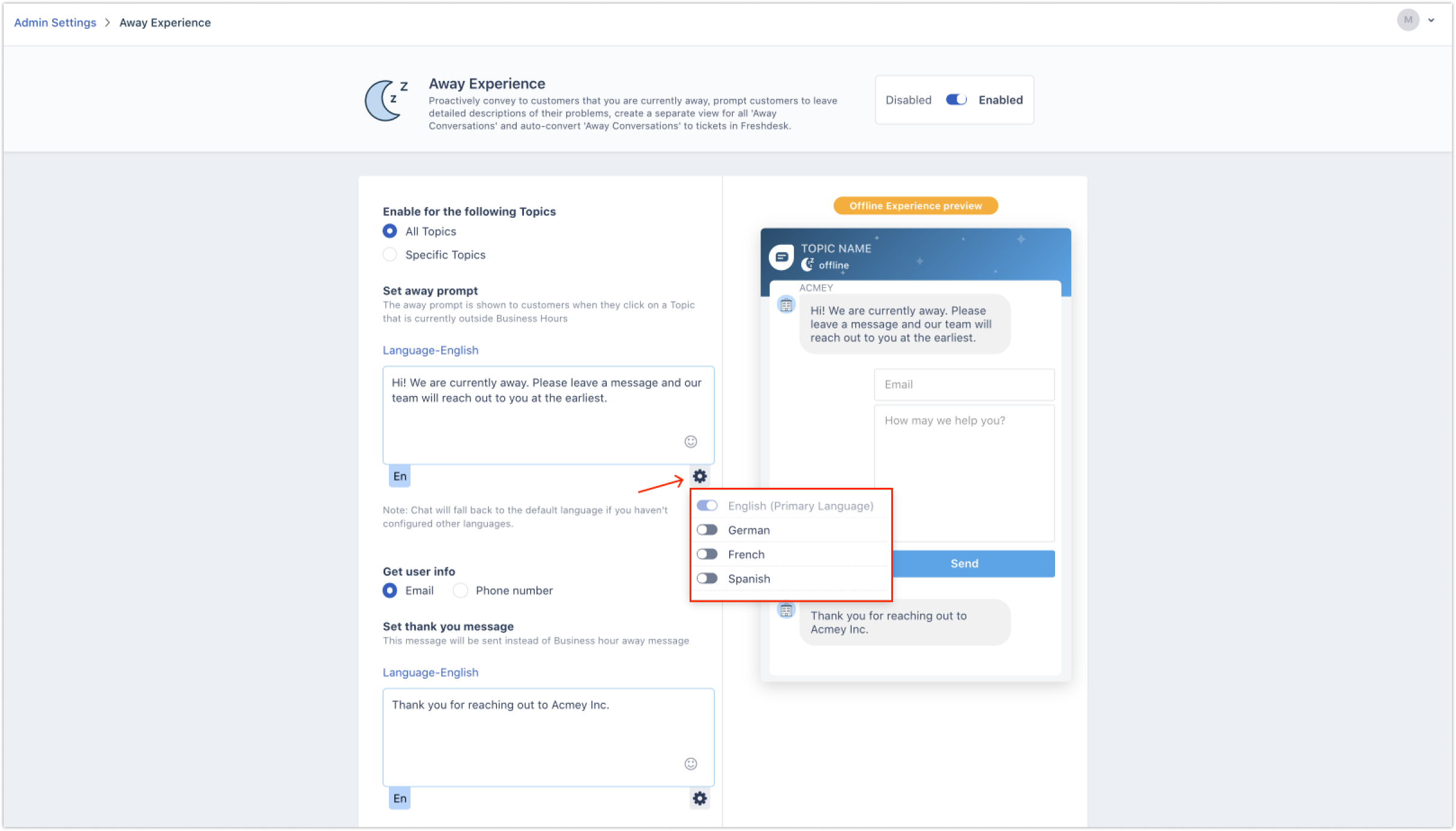Go to Admin Settings breadcrumb link
This screenshot has height=831, width=1456.
pos(55,23)
